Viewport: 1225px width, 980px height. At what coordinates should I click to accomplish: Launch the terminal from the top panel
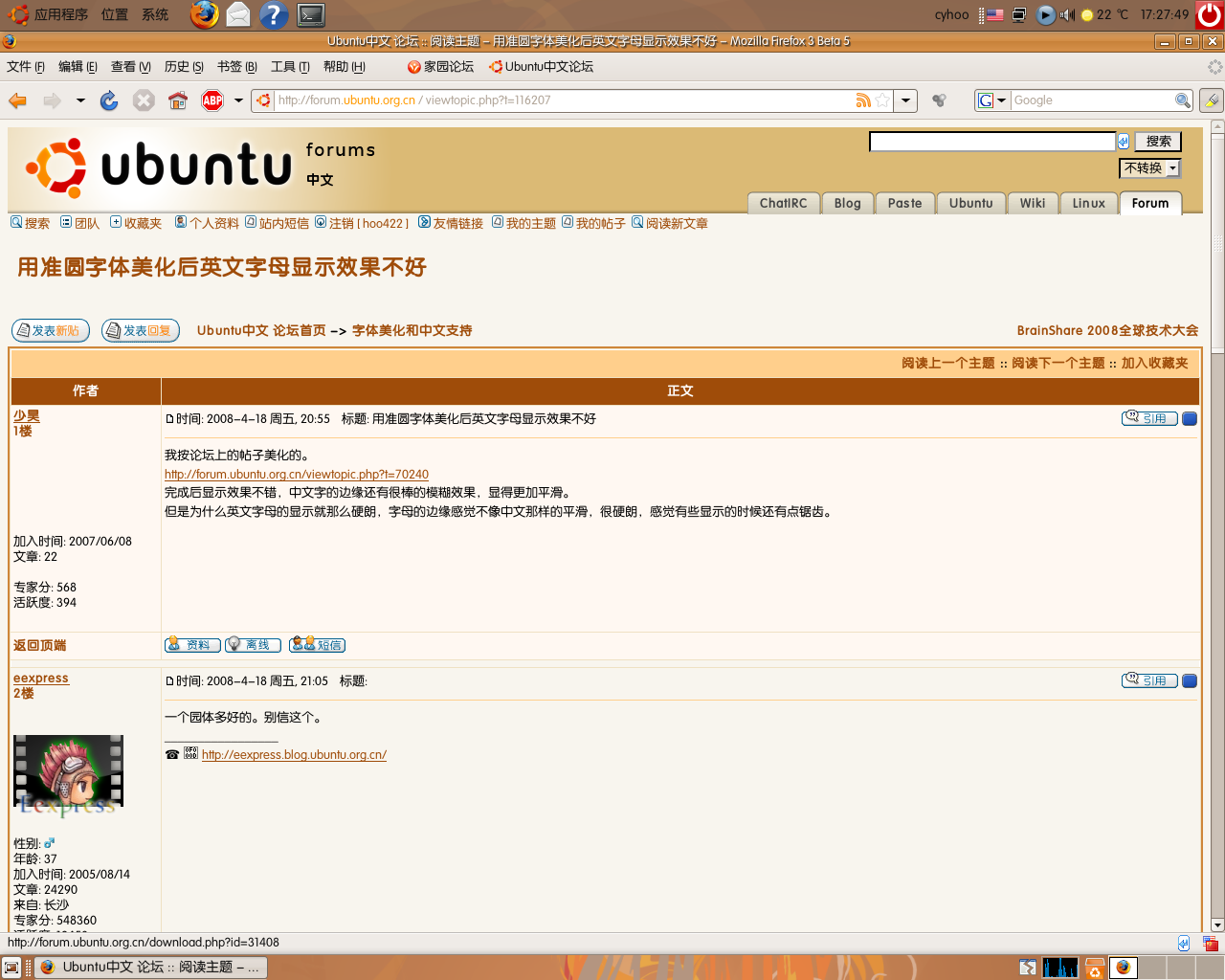pyautogui.click(x=311, y=14)
